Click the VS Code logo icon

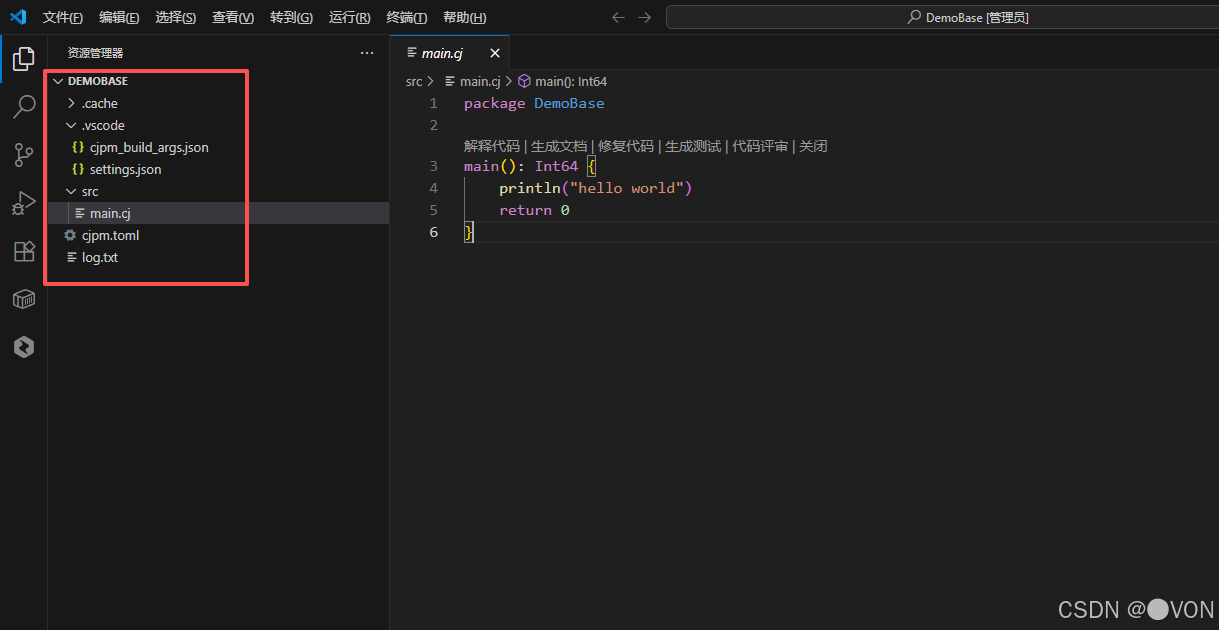coord(18,17)
